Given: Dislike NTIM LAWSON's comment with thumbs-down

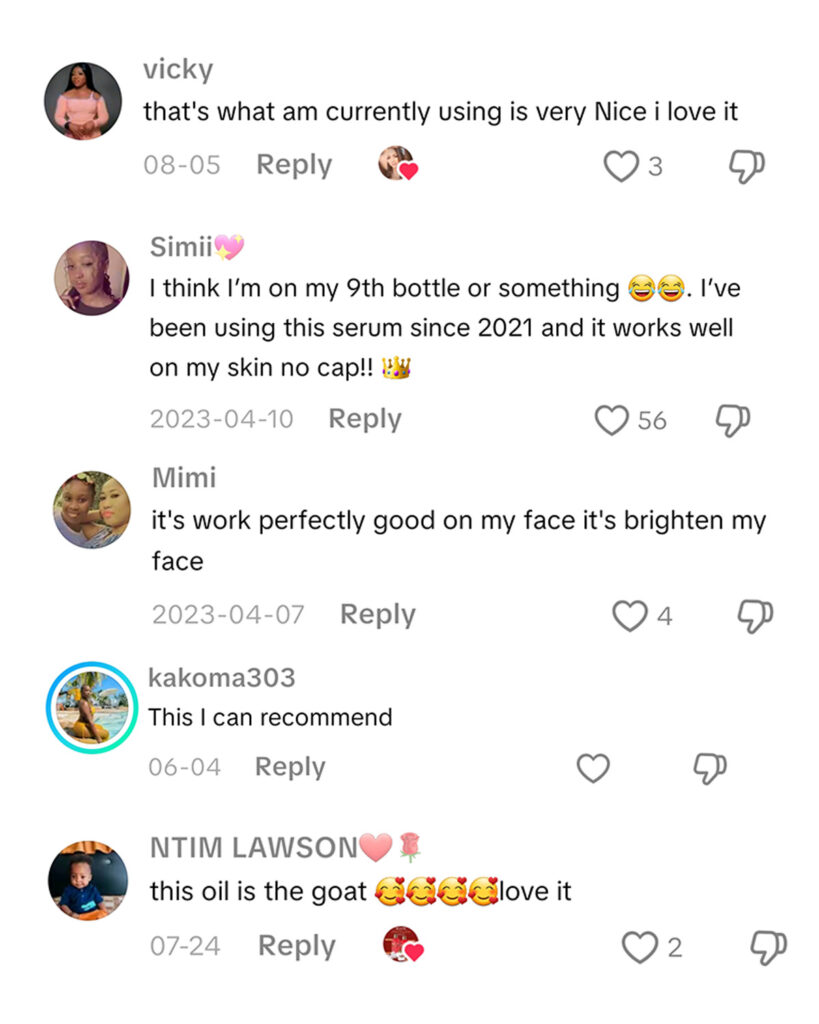Looking at the screenshot, I should pyautogui.click(x=769, y=946).
